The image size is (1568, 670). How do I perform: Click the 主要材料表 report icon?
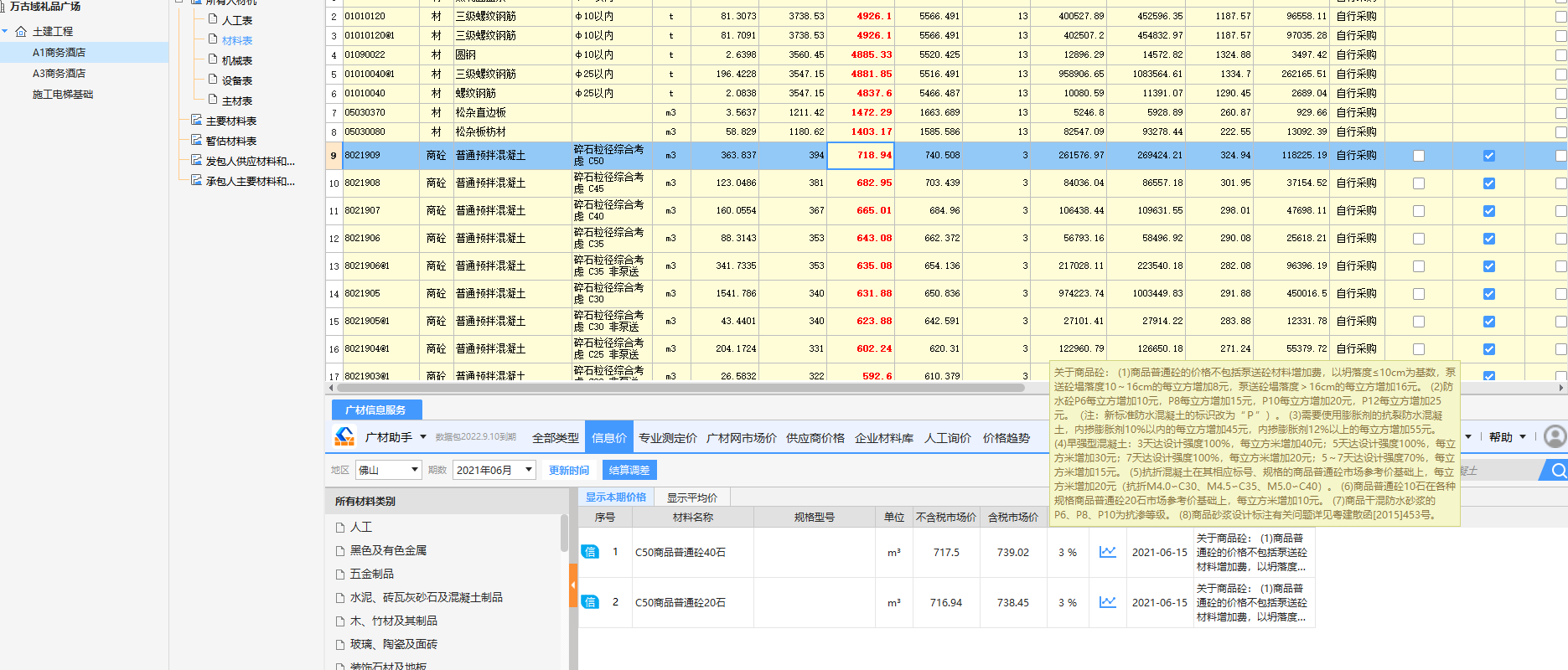click(196, 120)
